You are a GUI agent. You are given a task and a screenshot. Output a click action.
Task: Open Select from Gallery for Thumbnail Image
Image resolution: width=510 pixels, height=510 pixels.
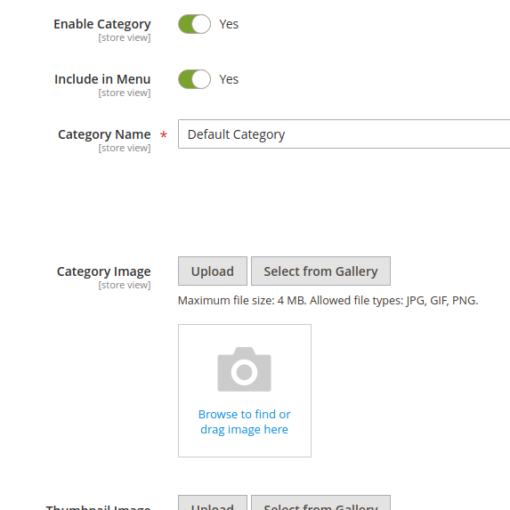(x=321, y=503)
